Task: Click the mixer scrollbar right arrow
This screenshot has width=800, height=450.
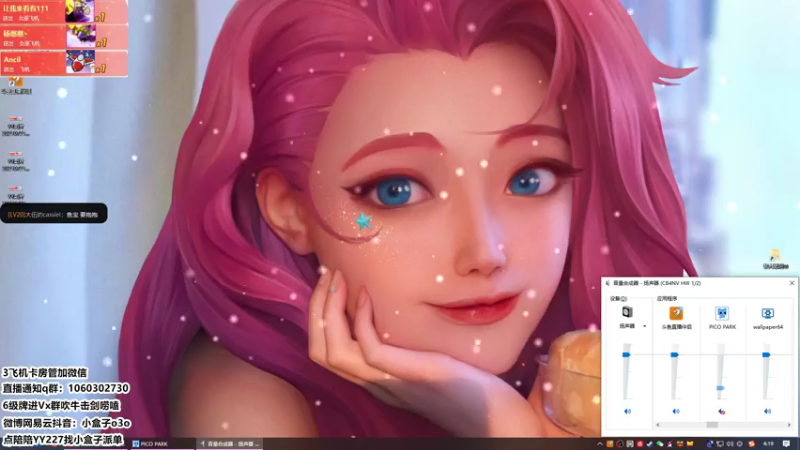Action: (789, 424)
